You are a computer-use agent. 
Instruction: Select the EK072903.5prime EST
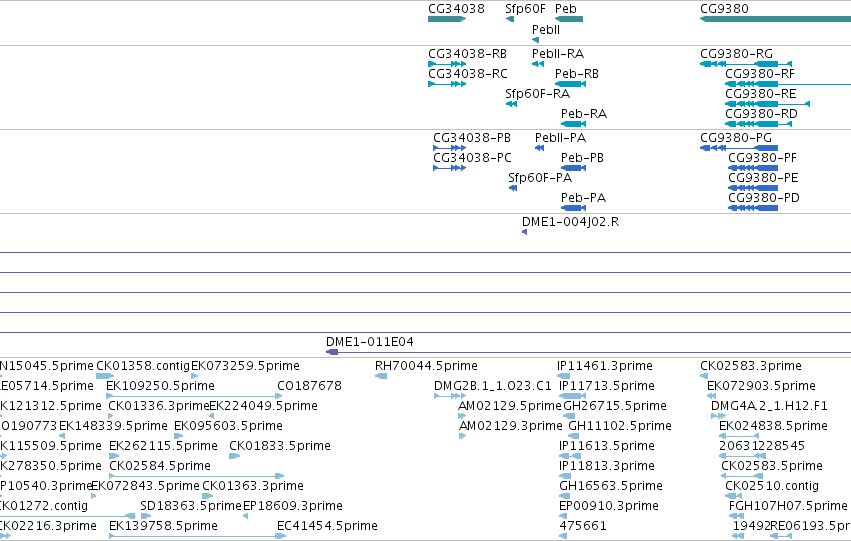pyautogui.click(x=710, y=396)
